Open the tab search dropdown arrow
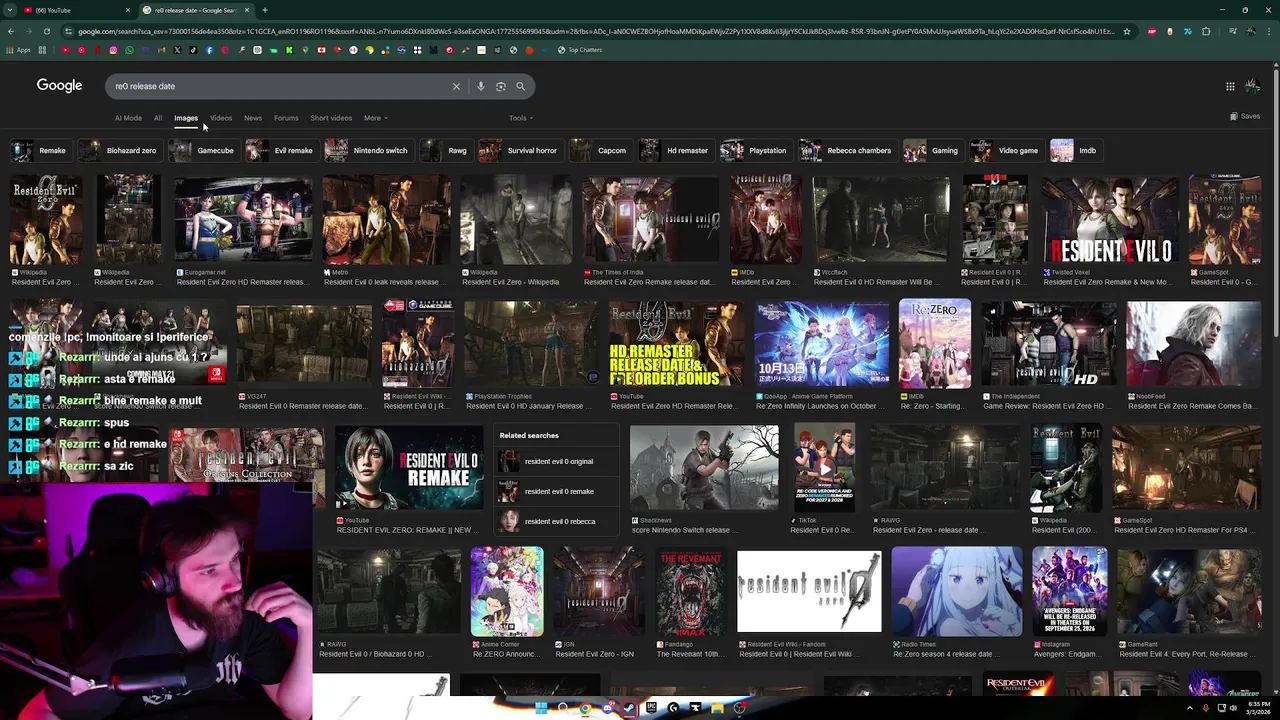Screen dimensions: 1280x720 click(10, 10)
